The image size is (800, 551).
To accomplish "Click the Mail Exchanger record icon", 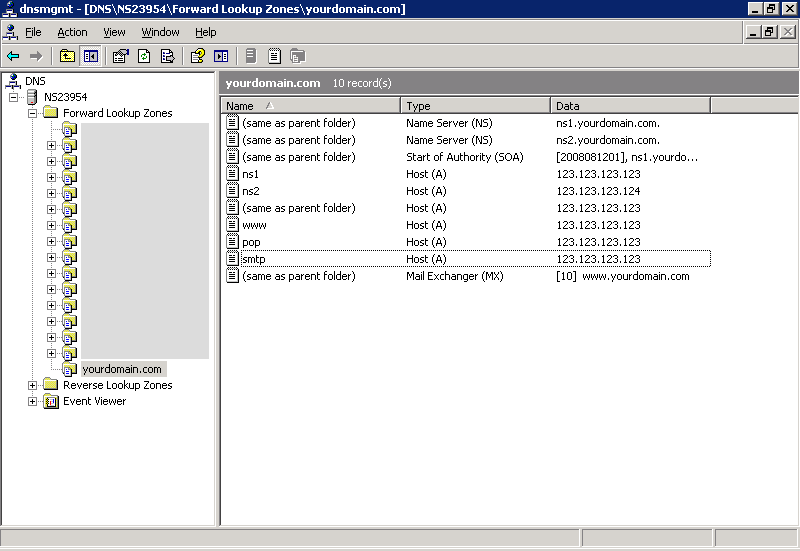I will [232, 276].
